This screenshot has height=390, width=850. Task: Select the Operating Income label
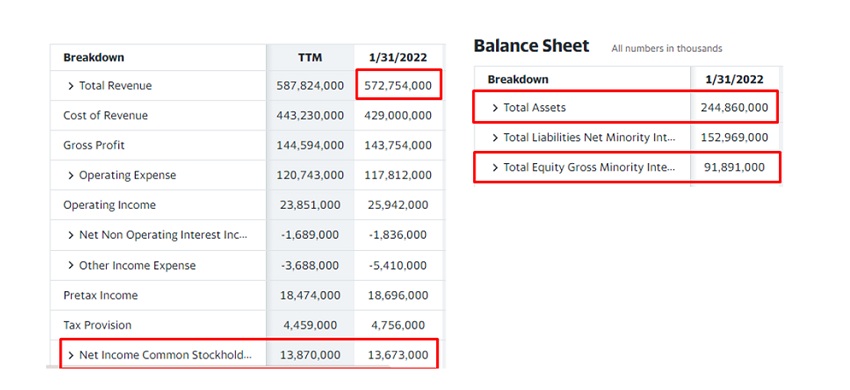110,205
